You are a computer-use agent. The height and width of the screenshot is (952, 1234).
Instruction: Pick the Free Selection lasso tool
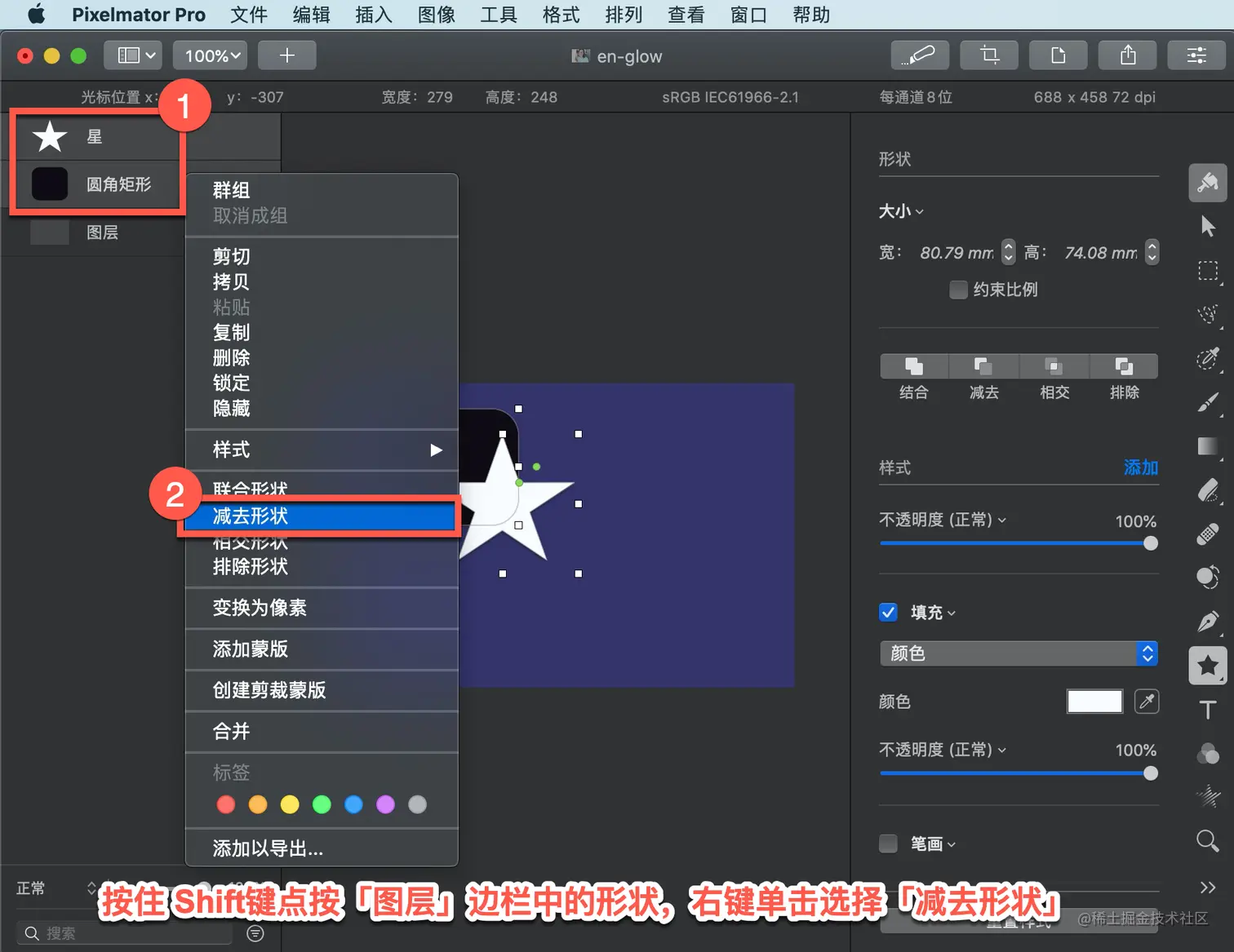pyautogui.click(x=1208, y=314)
